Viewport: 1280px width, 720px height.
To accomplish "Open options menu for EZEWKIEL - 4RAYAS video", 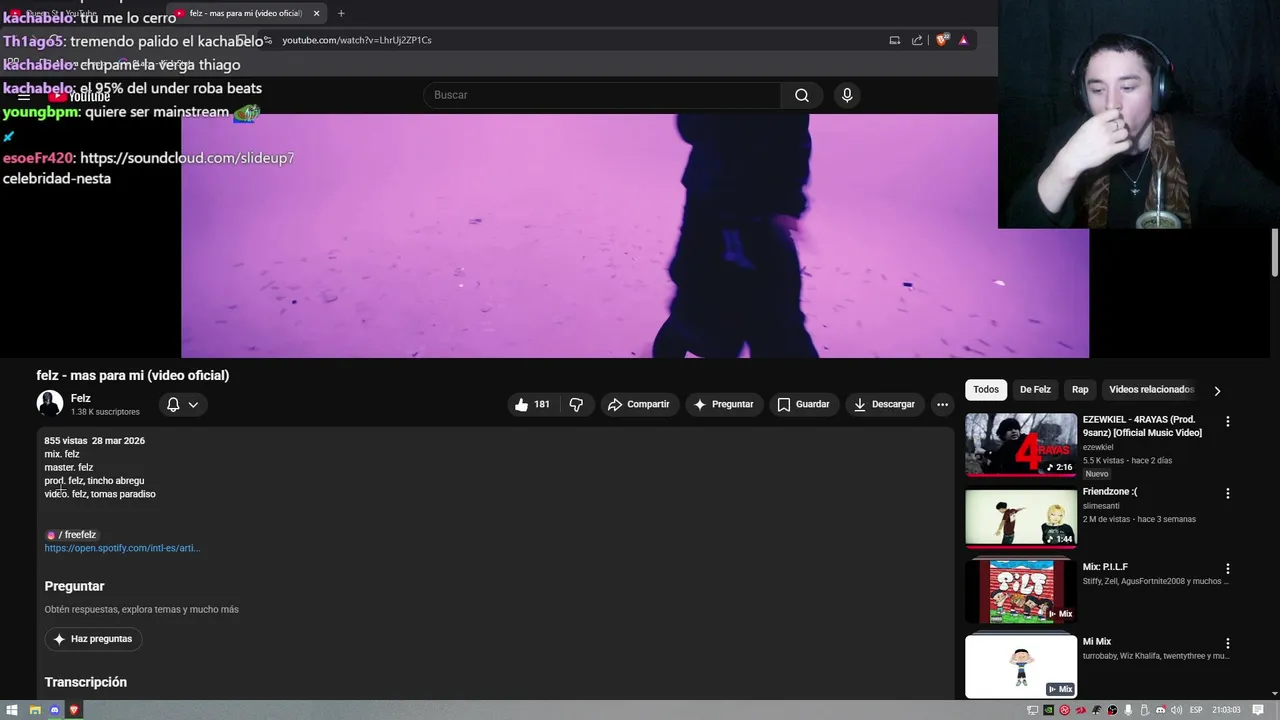I will (x=1228, y=421).
